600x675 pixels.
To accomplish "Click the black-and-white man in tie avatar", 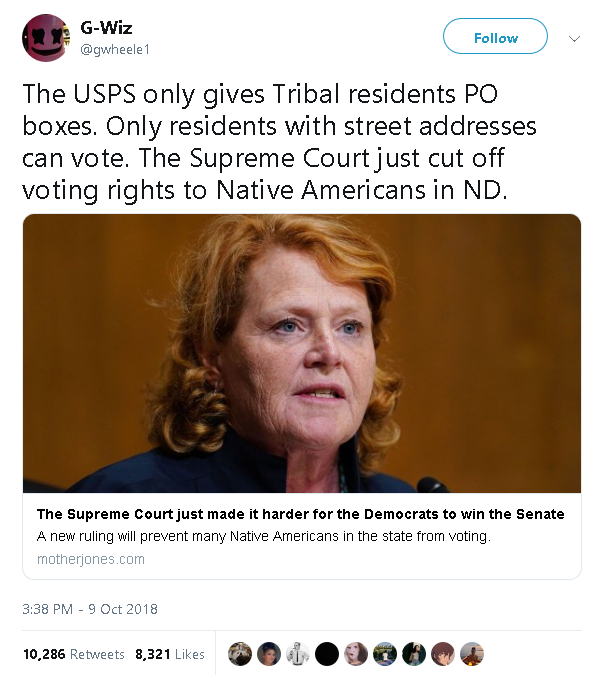I will tap(298, 654).
